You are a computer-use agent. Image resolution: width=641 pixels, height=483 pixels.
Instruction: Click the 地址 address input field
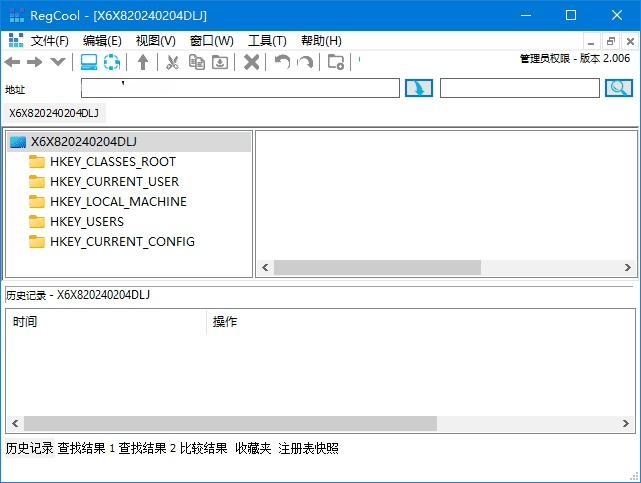(x=240, y=88)
